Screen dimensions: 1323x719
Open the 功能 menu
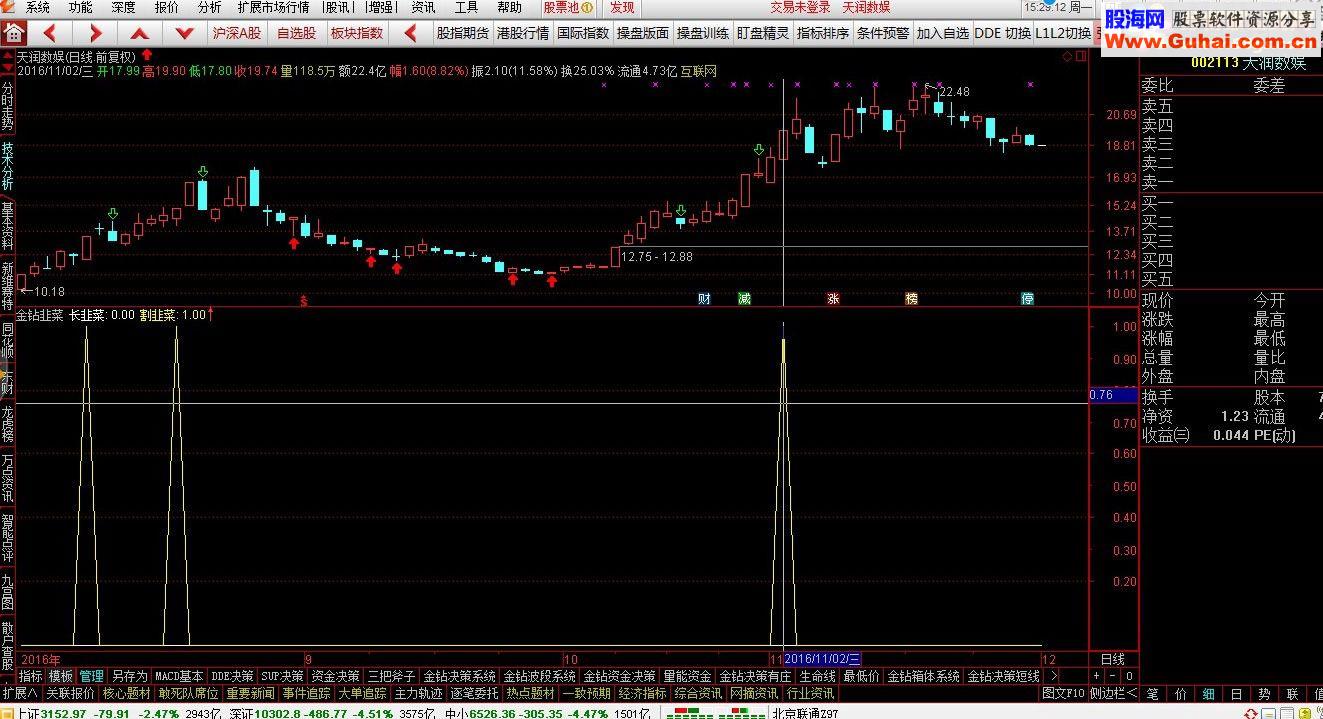tap(81, 7)
